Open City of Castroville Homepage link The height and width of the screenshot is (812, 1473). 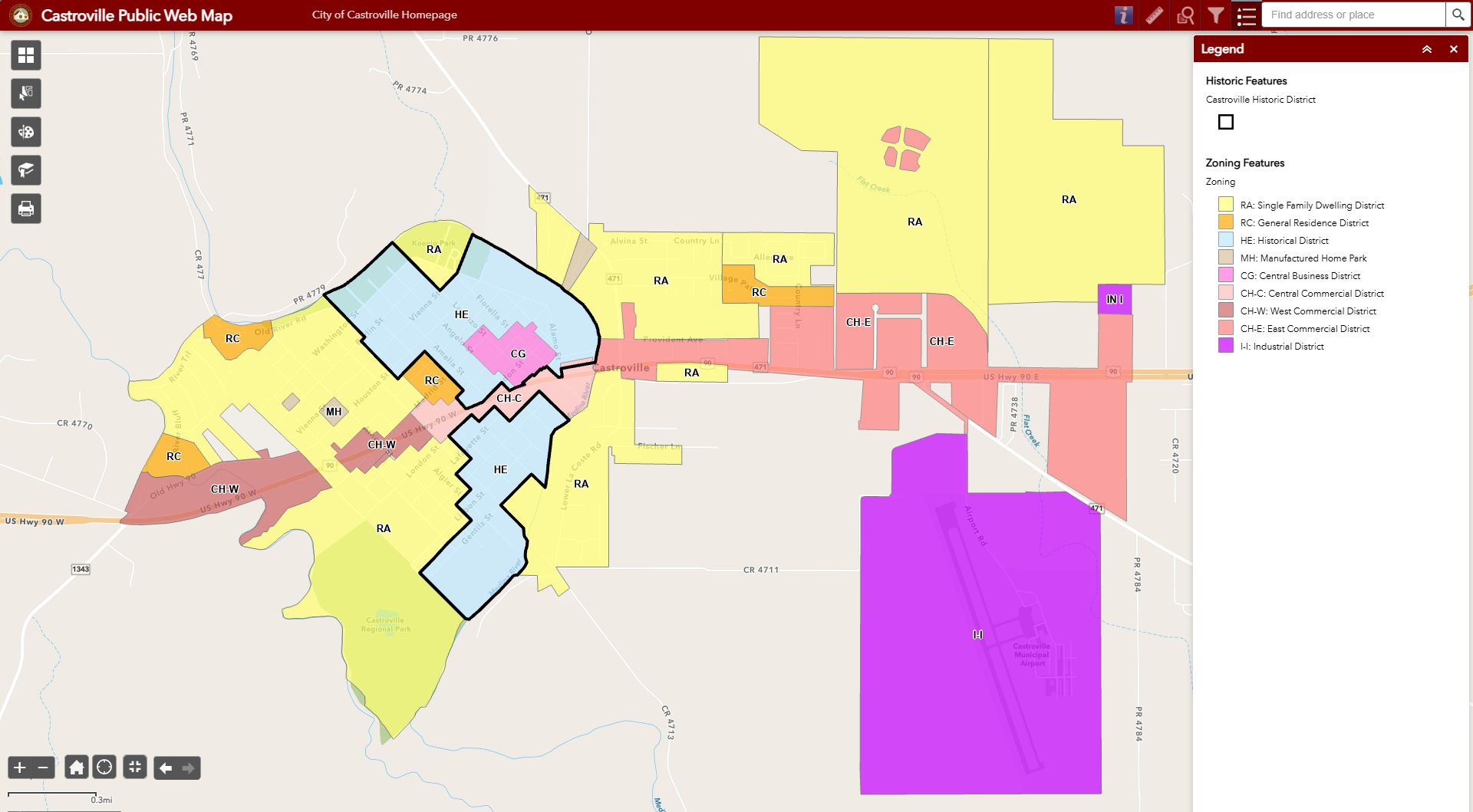point(384,15)
